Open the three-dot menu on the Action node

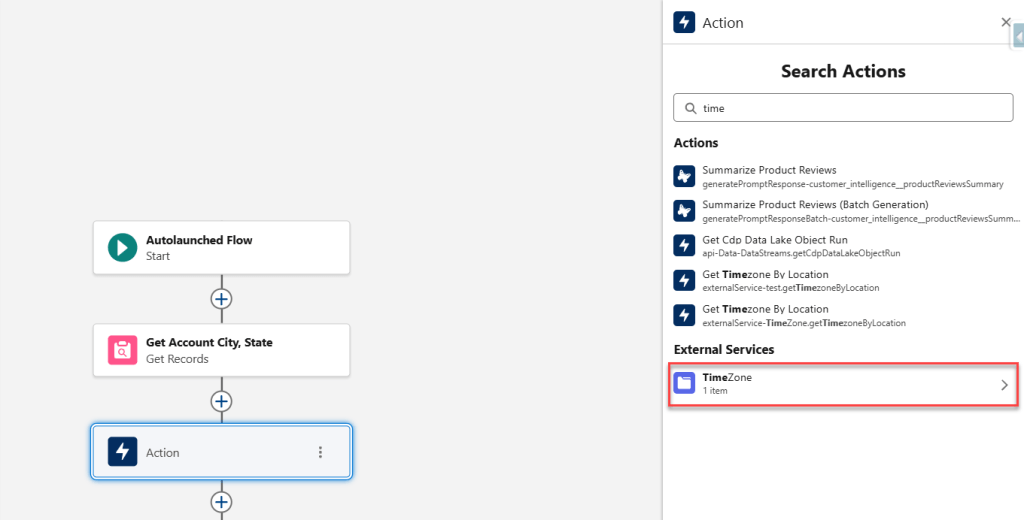pos(320,452)
